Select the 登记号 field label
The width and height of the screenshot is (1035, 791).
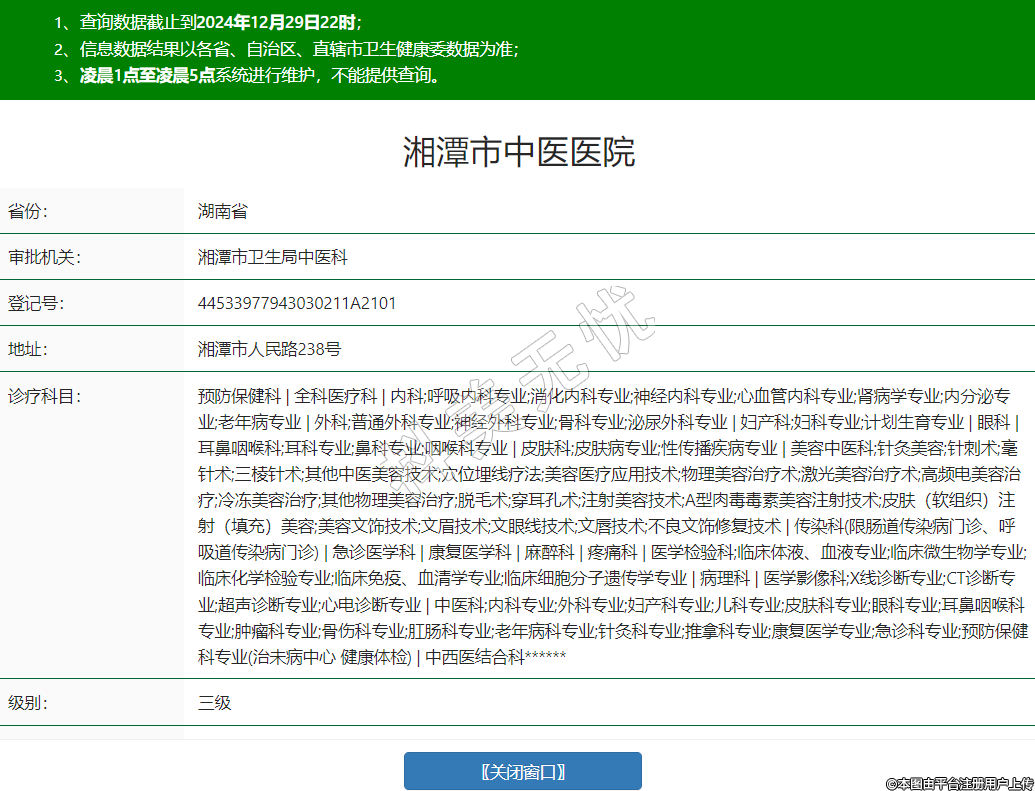tap(35, 303)
